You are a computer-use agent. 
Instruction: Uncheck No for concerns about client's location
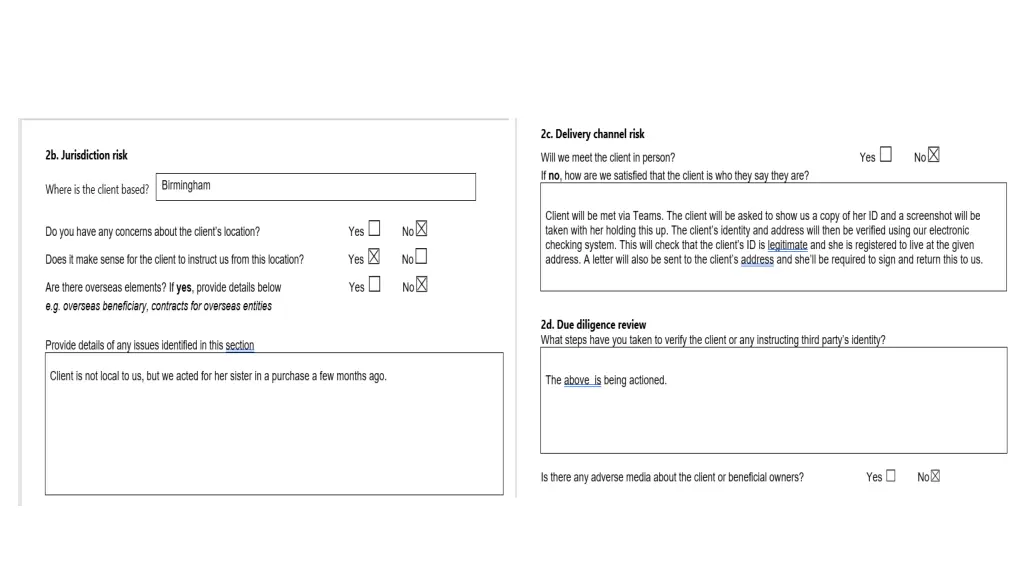click(x=421, y=230)
